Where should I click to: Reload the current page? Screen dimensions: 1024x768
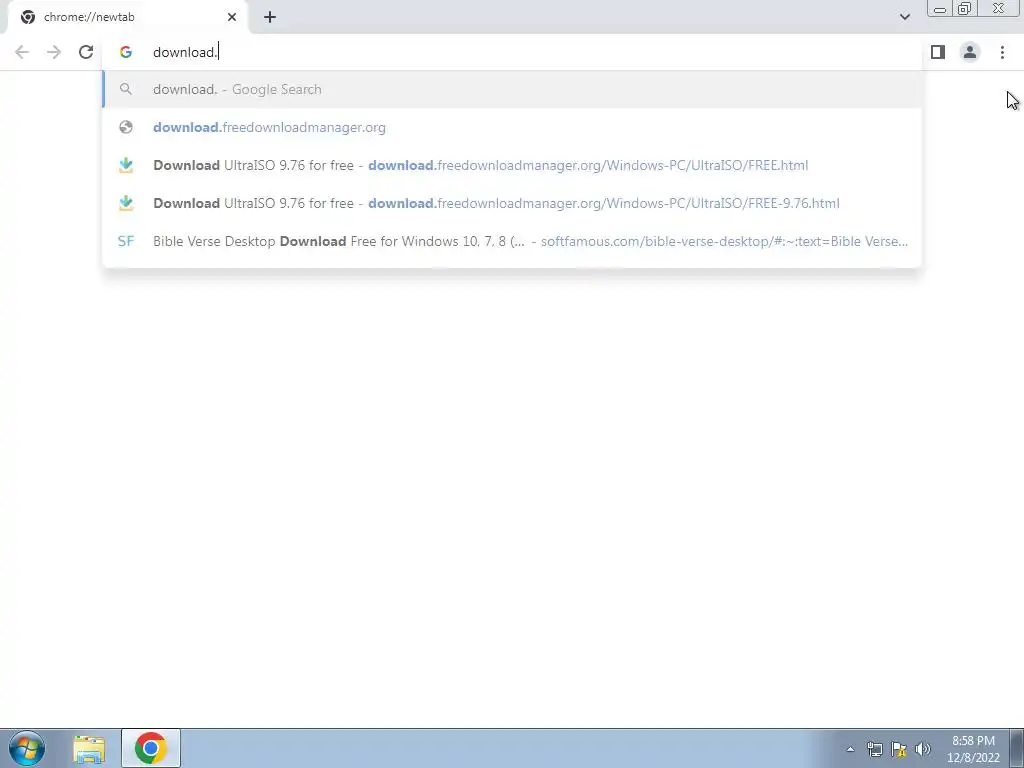tap(86, 52)
